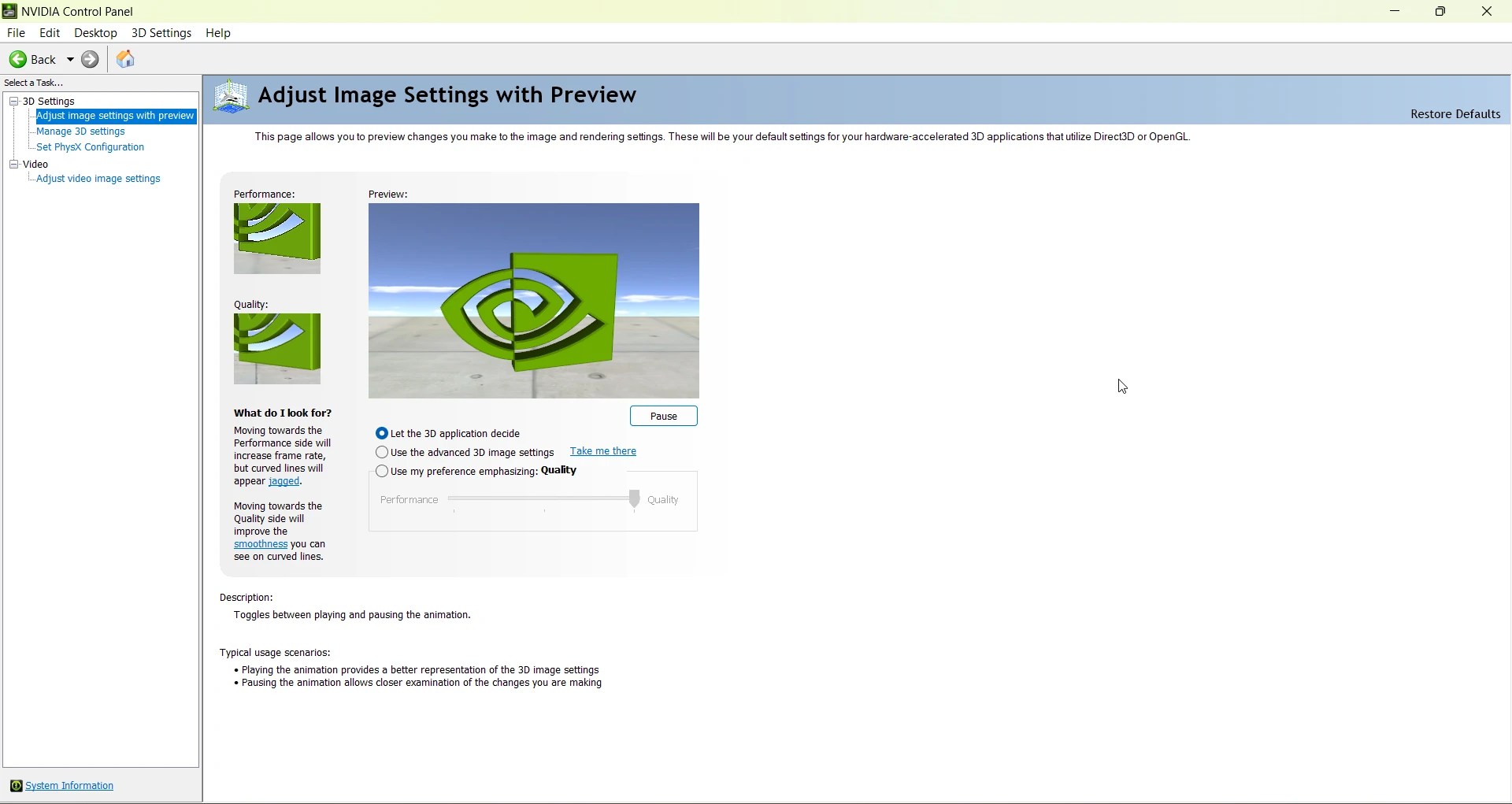Click the 'Video' tree category label
1512x804 pixels.
tap(35, 165)
